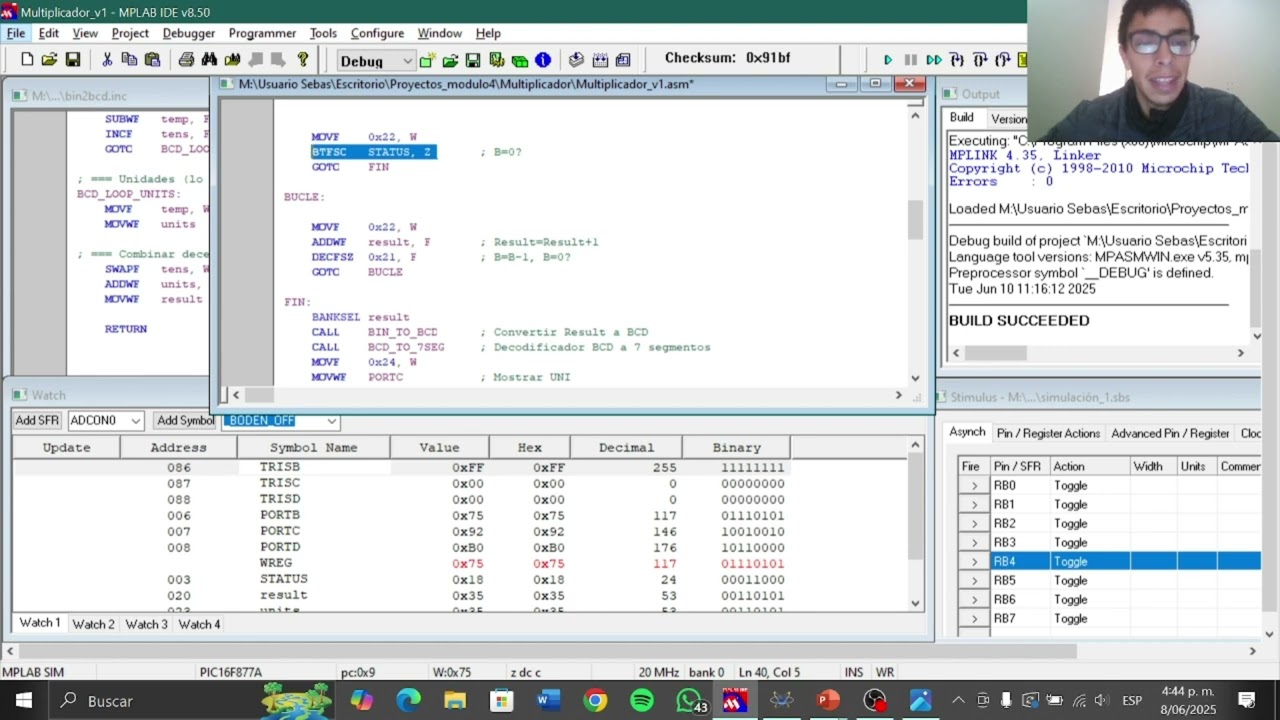Click the Copy toolbar icon
Screen dimensions: 1280x720
point(129,60)
